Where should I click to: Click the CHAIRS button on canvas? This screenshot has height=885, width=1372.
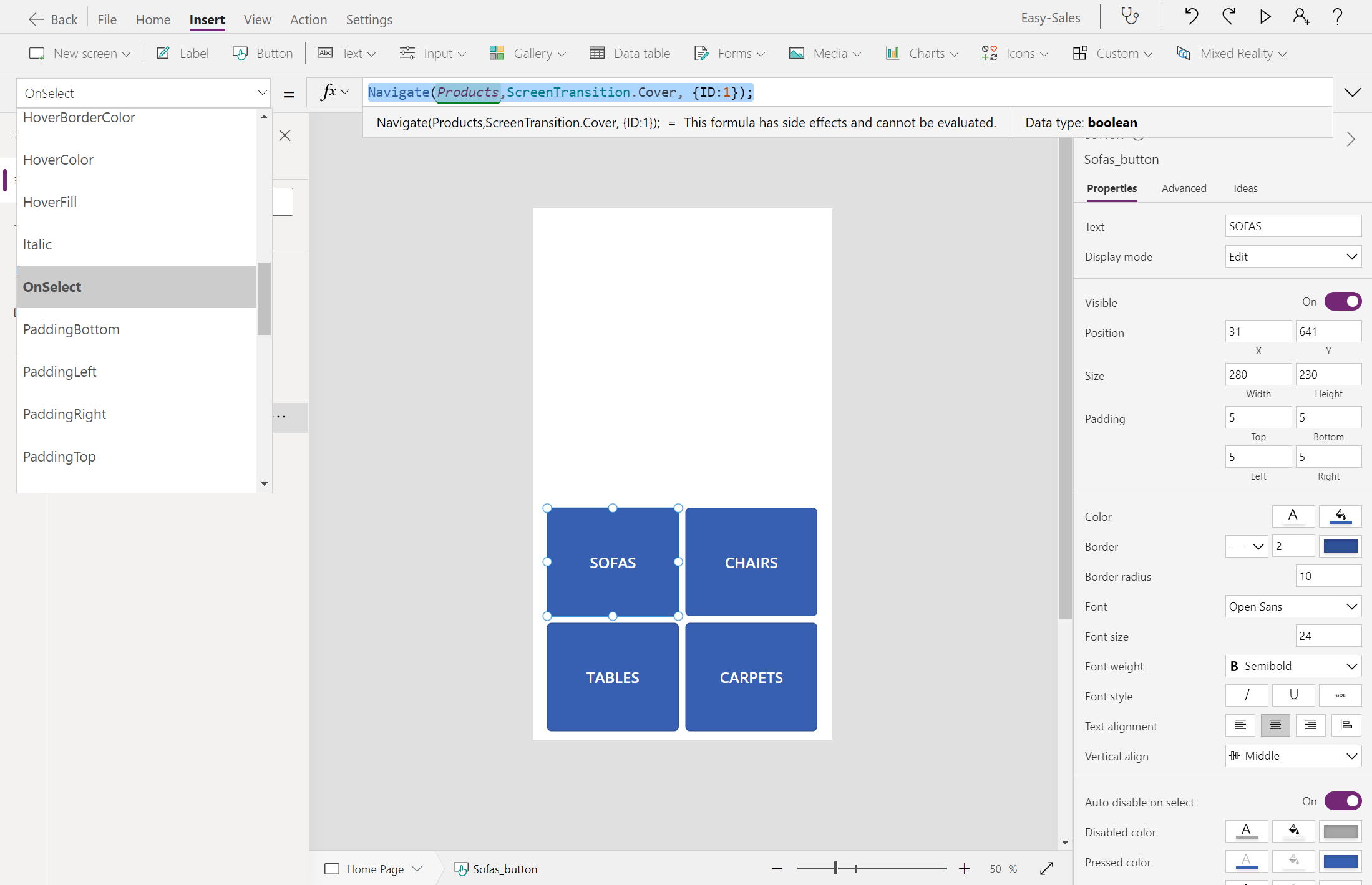(x=751, y=562)
